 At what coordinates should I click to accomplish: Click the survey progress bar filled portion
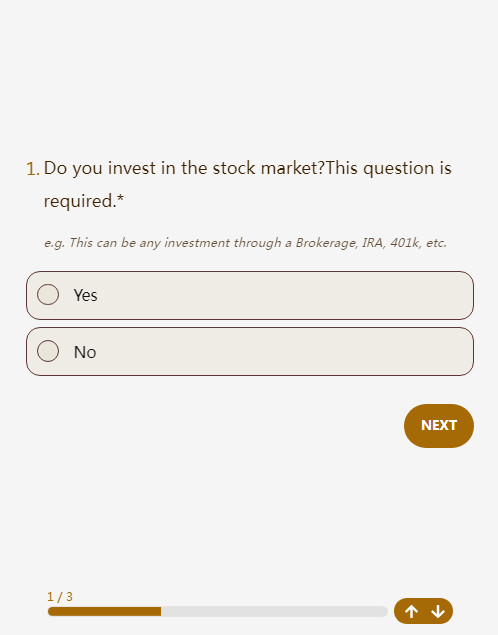pyautogui.click(x=104, y=612)
